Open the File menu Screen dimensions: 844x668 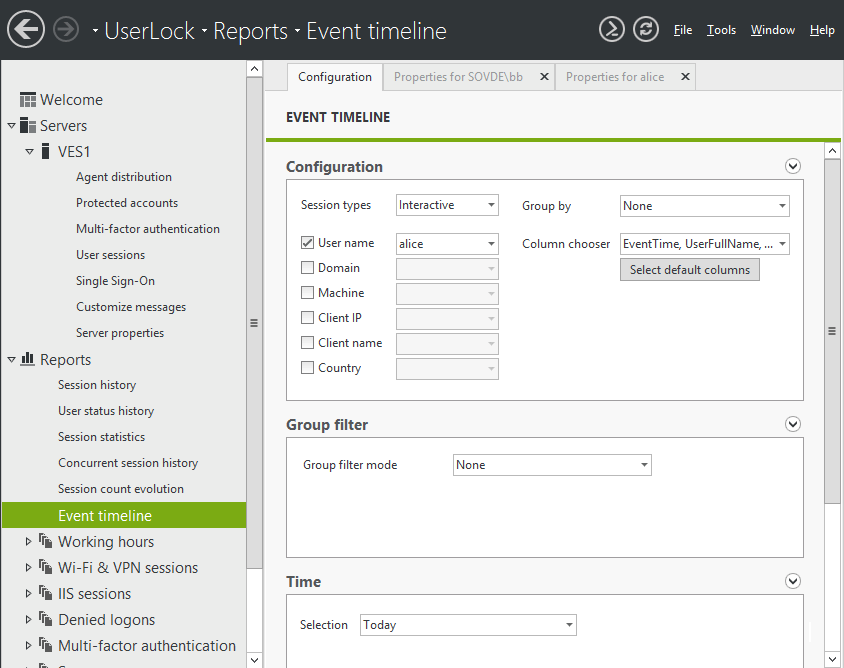click(683, 30)
